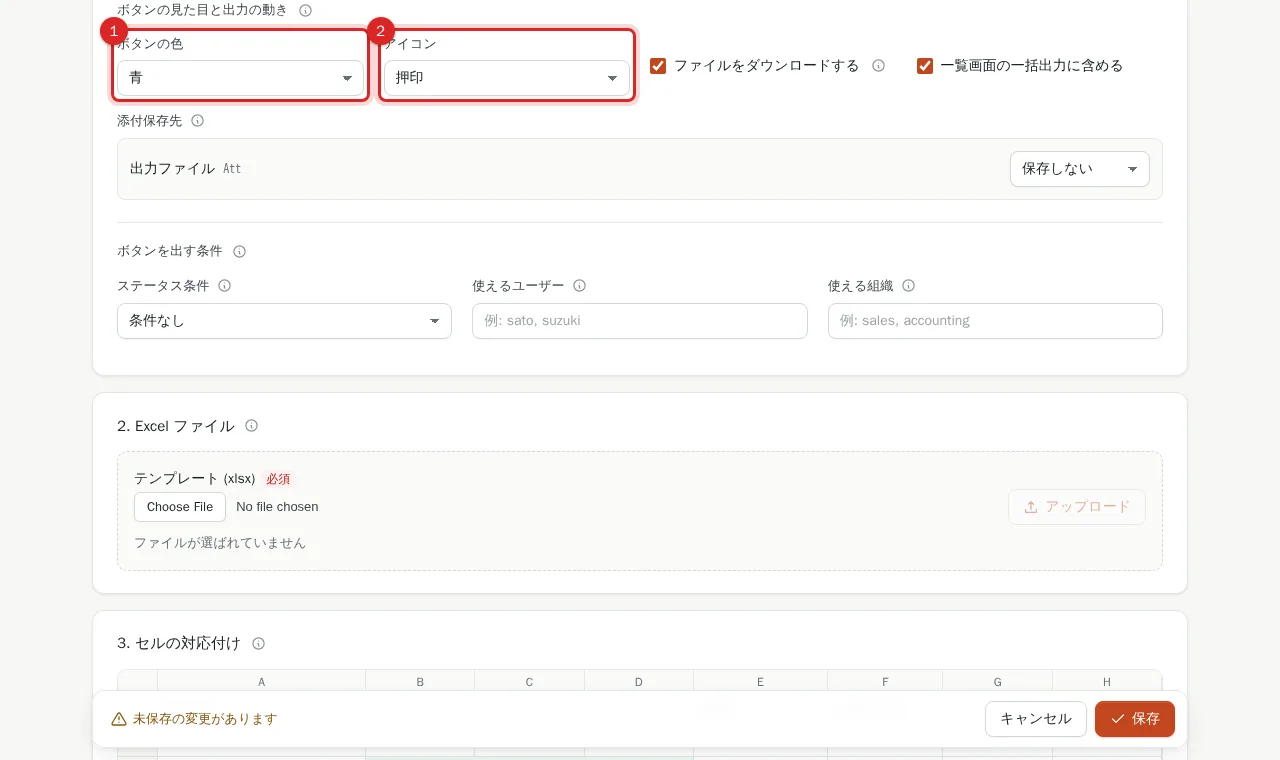Toggle 一覧画面の一括出力に含める checkbox
The image size is (1280, 760).
coord(925,66)
